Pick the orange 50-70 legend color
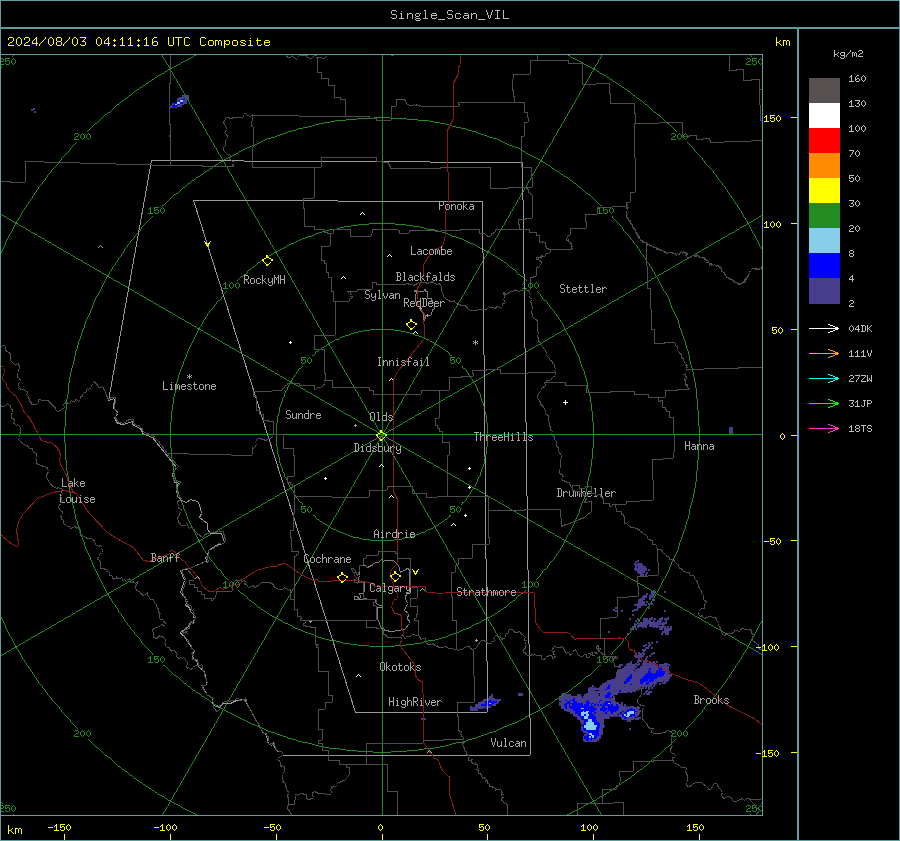Image resolution: width=900 pixels, height=841 pixels. tap(824, 166)
